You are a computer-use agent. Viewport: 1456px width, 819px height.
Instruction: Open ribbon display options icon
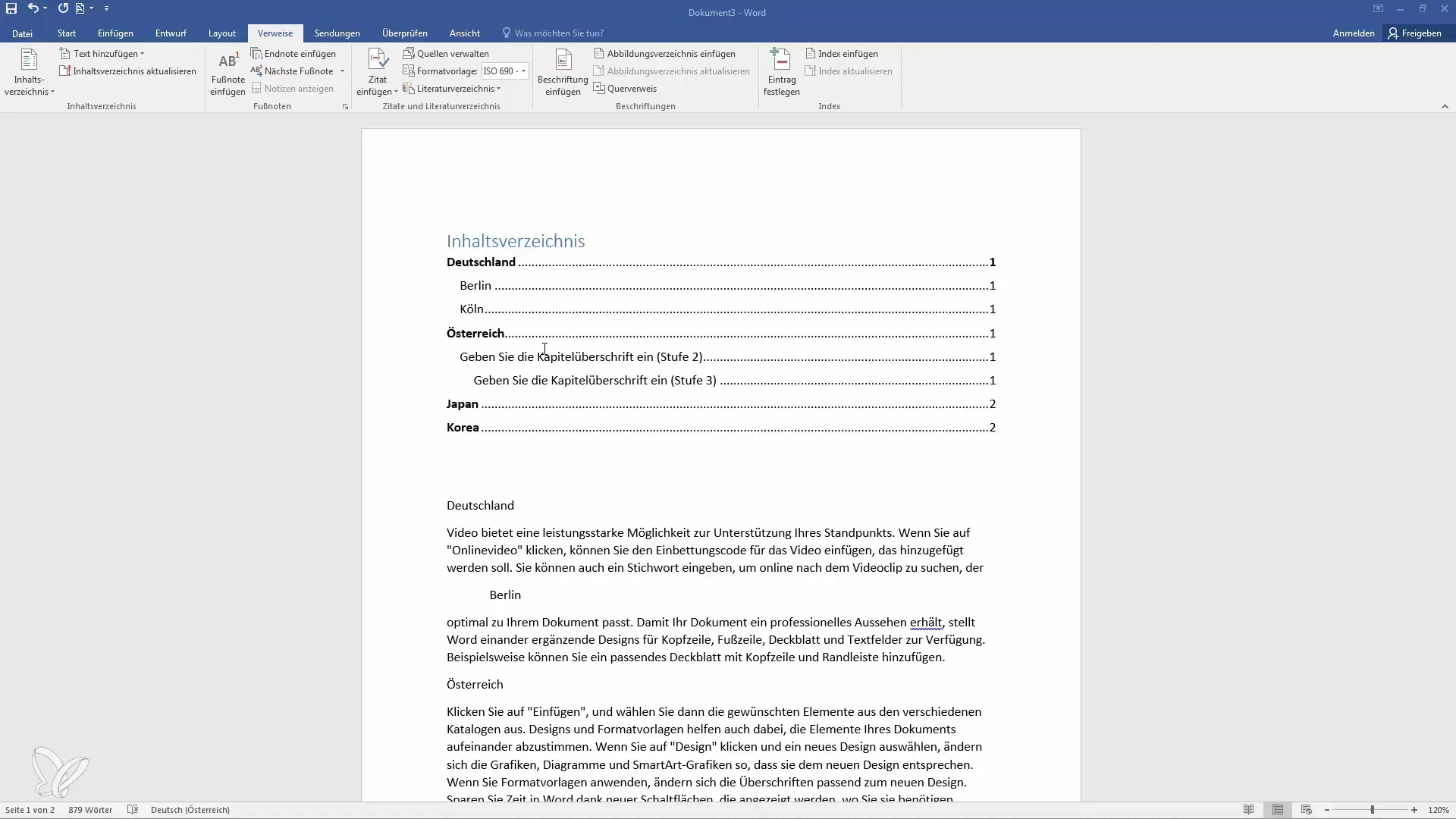pos(1378,8)
